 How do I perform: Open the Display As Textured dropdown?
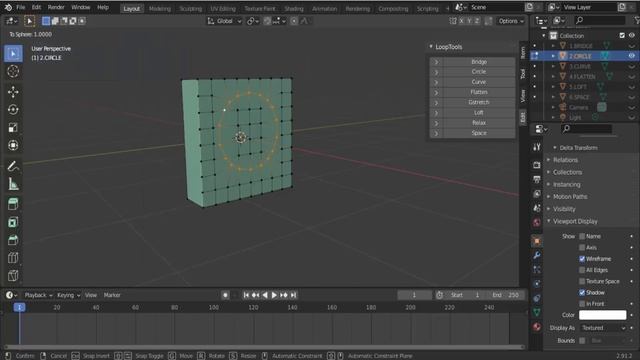coord(603,328)
